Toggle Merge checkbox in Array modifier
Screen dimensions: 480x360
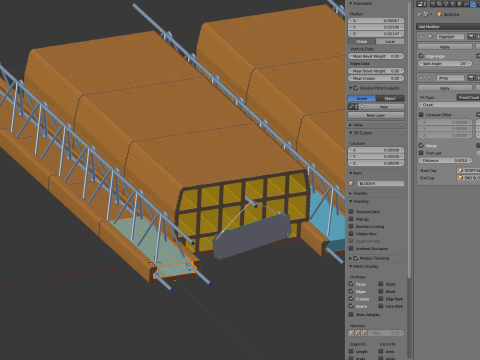421,145
